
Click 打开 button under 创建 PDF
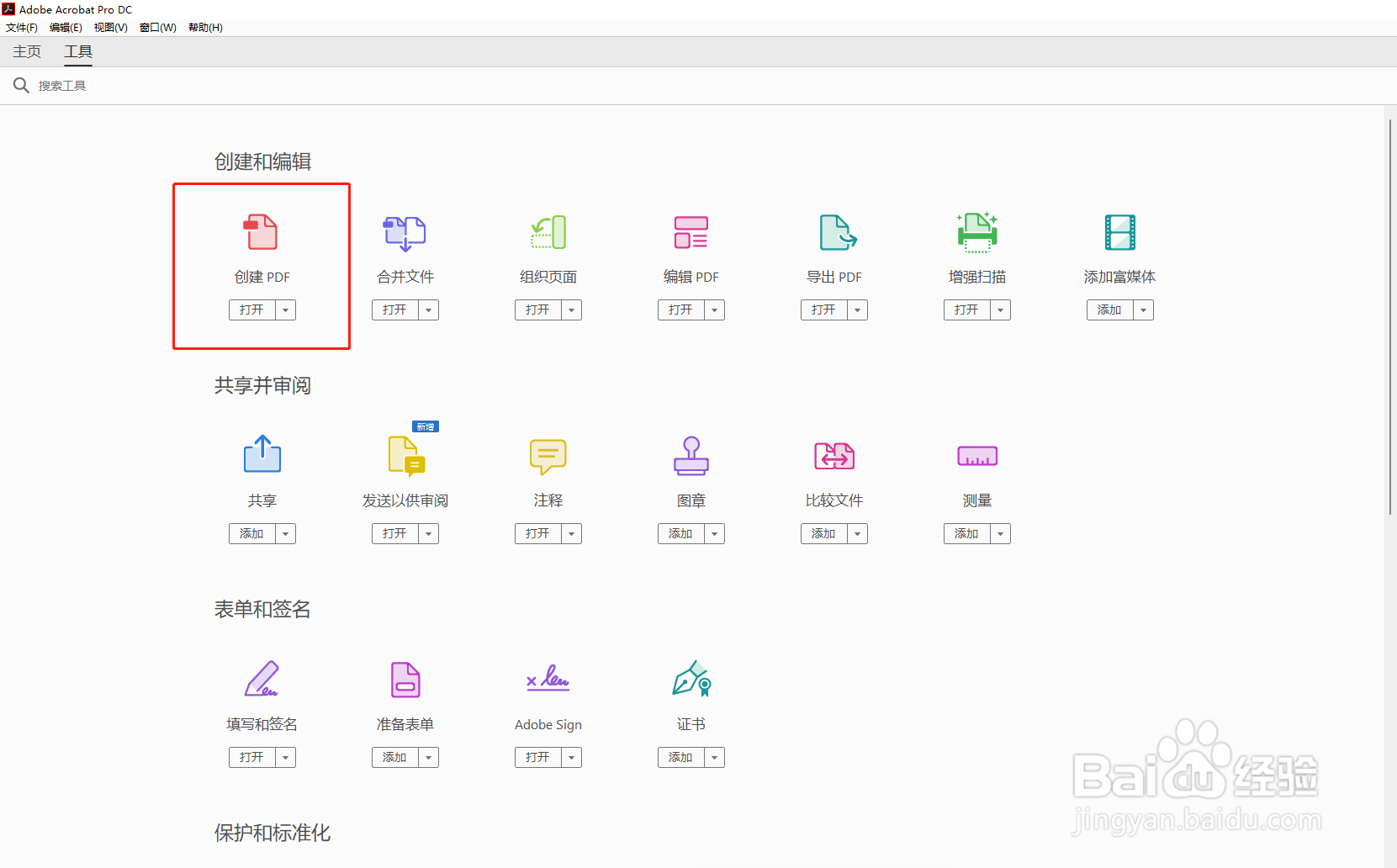[252, 310]
